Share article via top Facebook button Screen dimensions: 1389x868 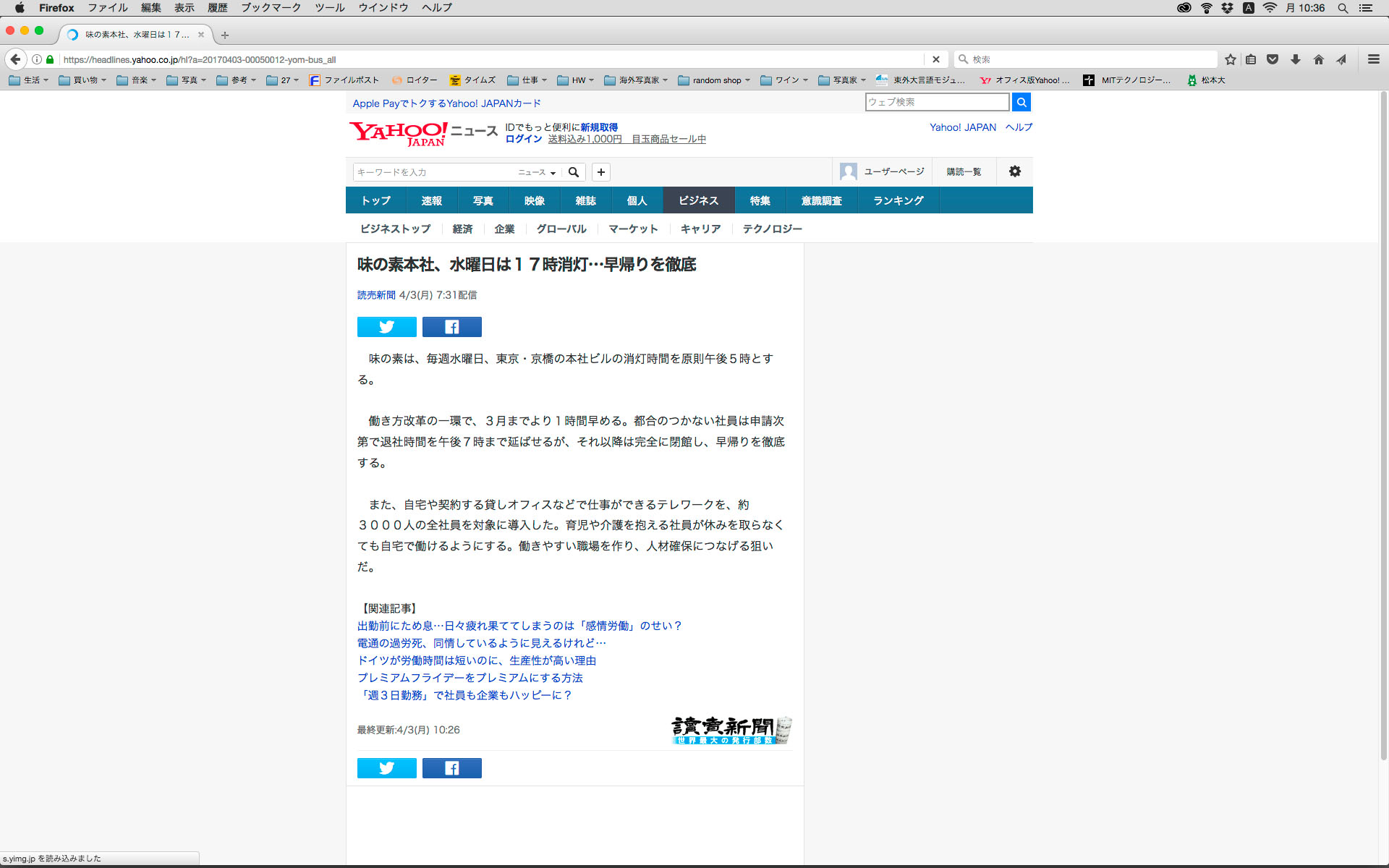(x=451, y=327)
